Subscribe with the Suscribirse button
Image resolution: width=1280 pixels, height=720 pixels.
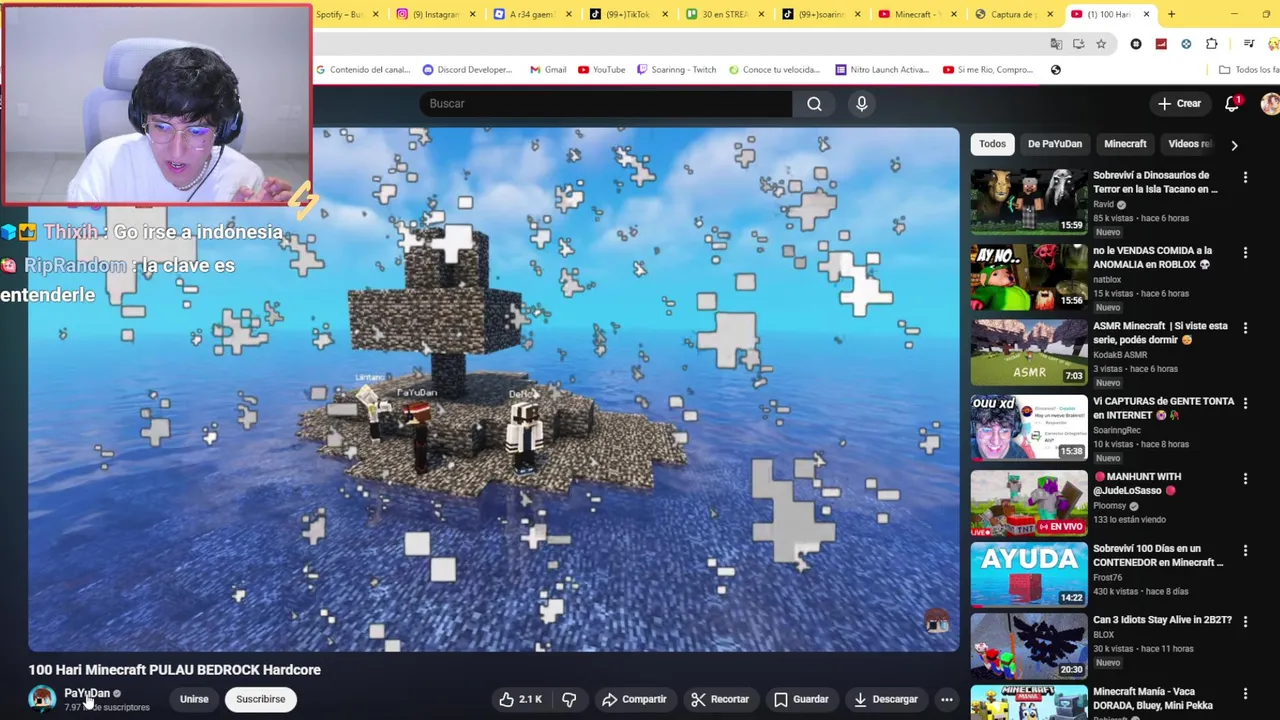pos(260,699)
